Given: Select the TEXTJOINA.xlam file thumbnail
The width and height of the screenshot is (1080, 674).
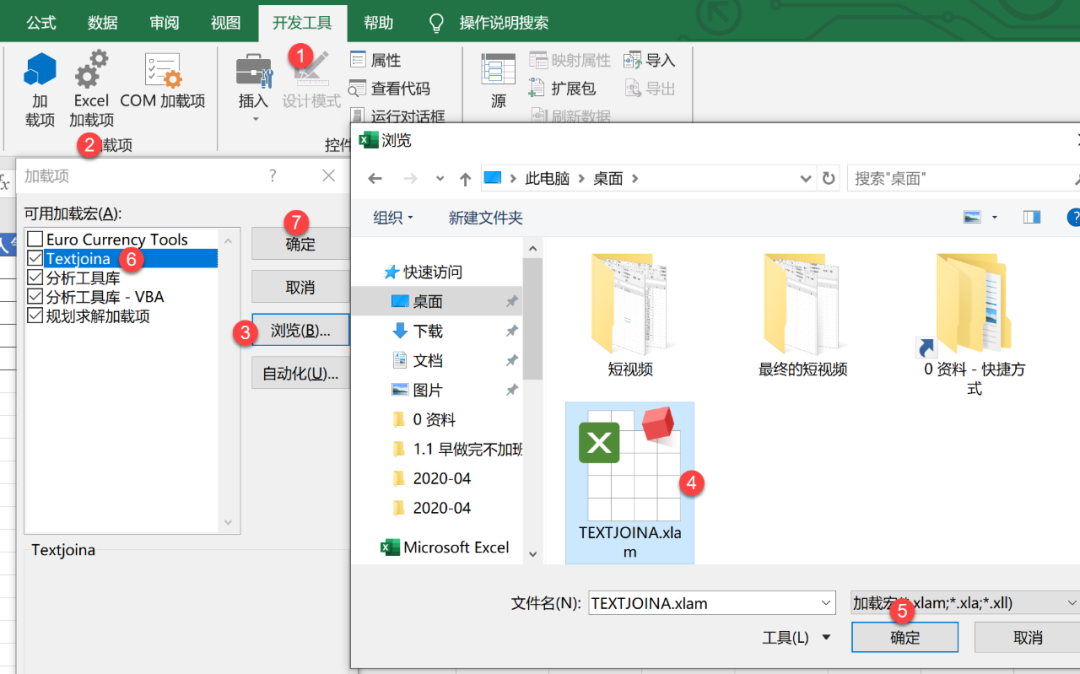Looking at the screenshot, I should point(630,460).
